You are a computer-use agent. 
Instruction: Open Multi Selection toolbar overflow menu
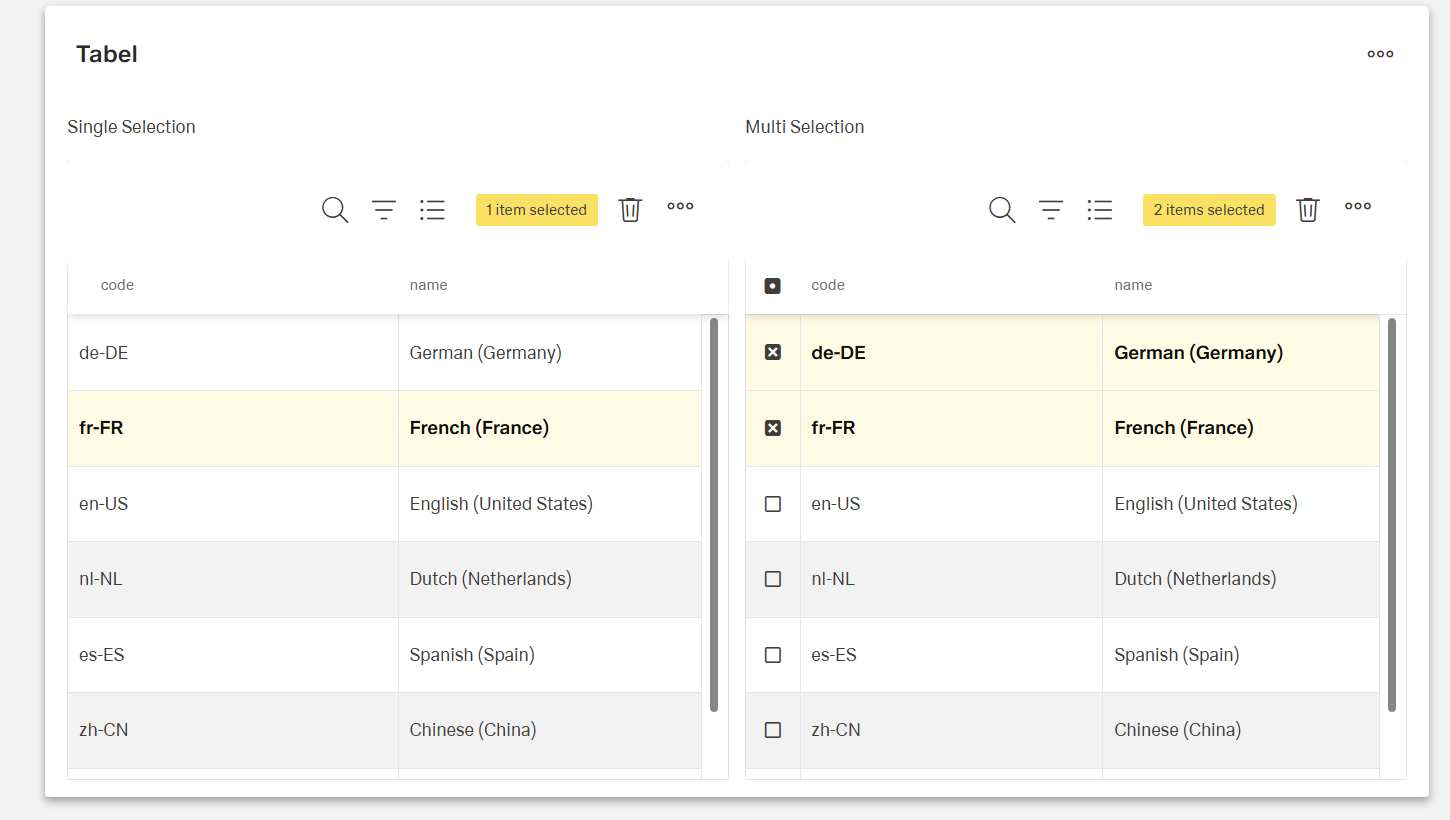click(x=1358, y=207)
